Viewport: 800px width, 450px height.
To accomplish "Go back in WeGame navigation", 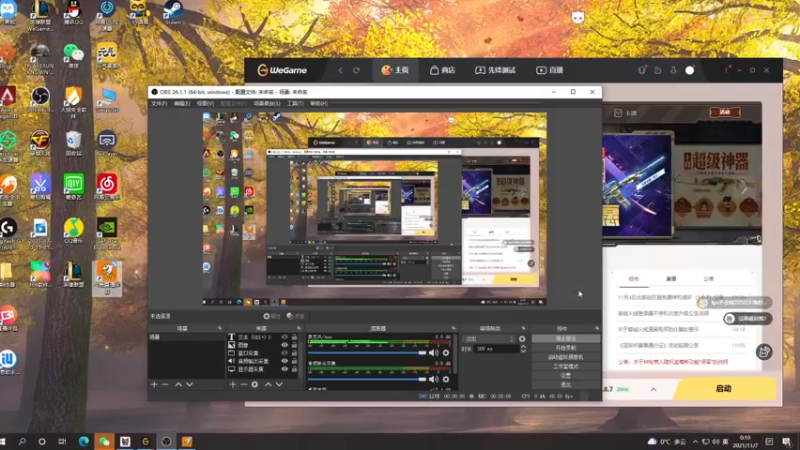I will tap(340, 70).
